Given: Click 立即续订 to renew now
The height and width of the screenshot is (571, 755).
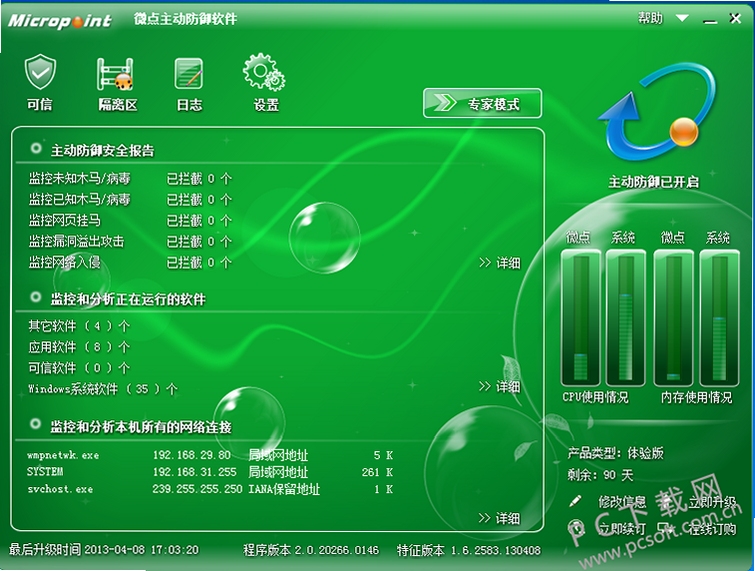Looking at the screenshot, I should [x=622, y=529].
